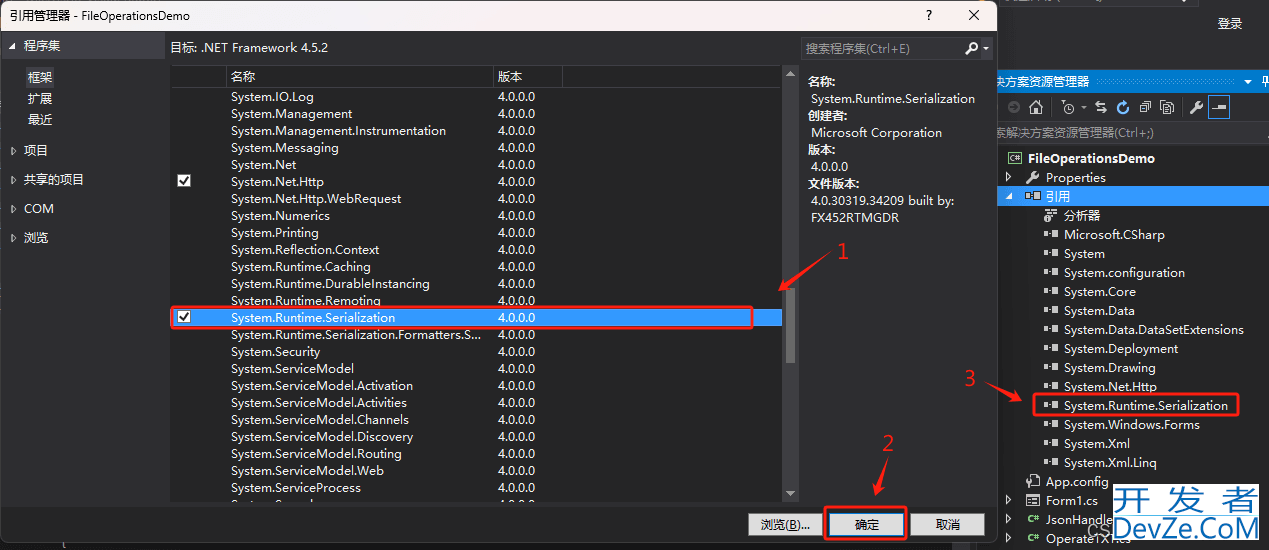
Task: Select System.configuration reference in Solution Explorer
Action: [1124, 272]
